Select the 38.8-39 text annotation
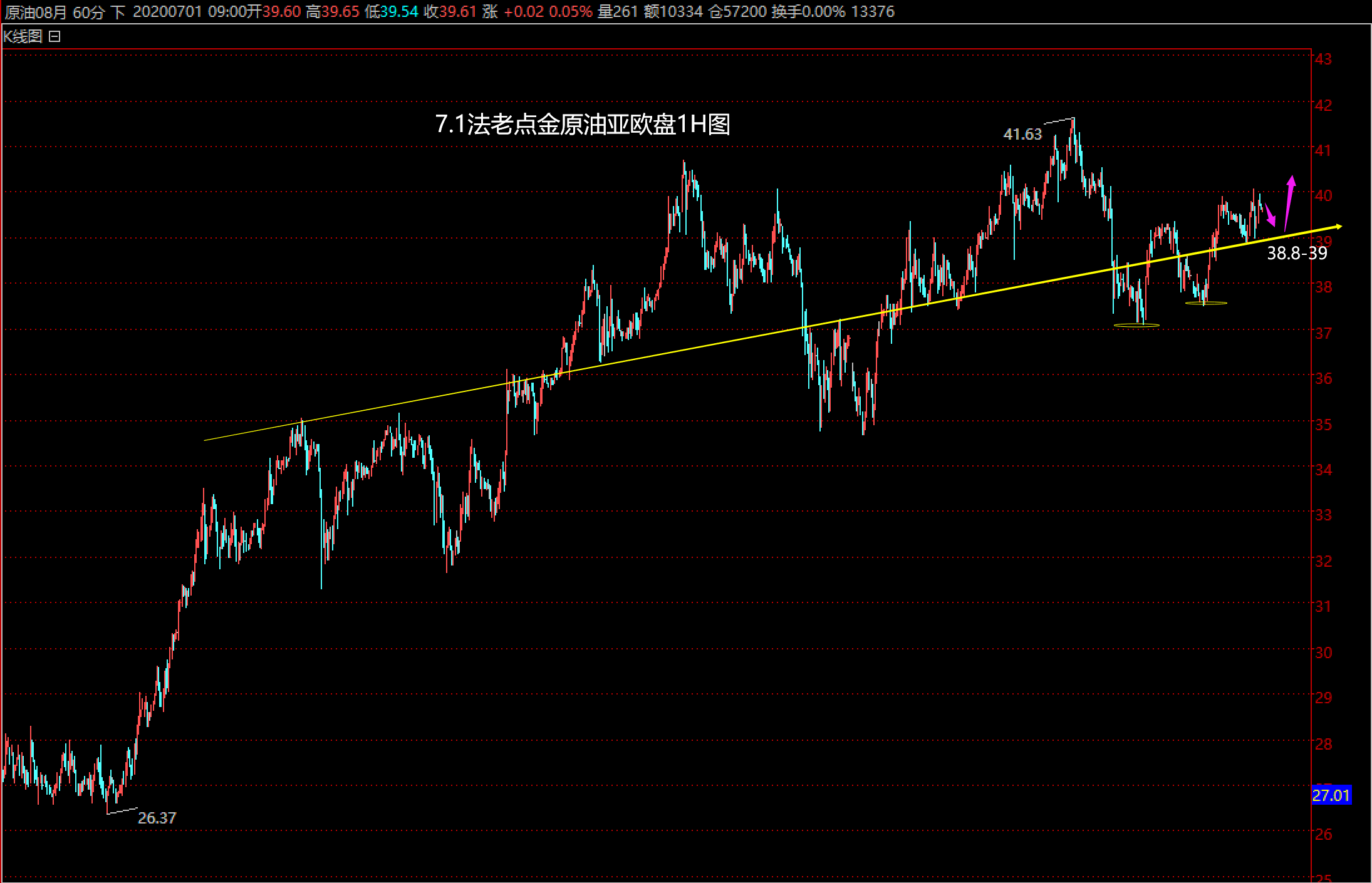Viewport: 1372px width, 883px height. click(x=1297, y=253)
